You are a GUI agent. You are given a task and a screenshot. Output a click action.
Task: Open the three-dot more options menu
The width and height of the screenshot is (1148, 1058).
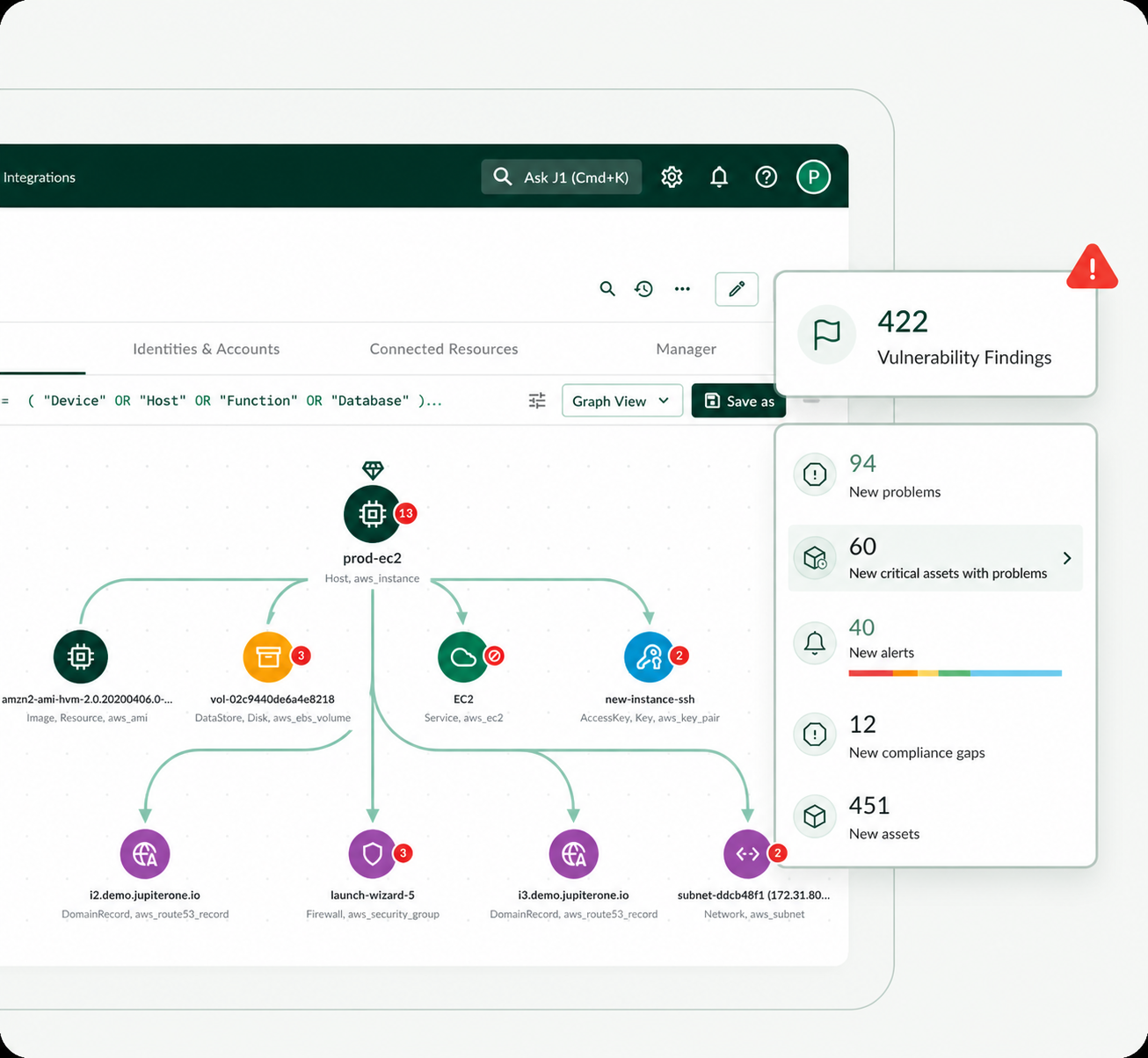coord(682,288)
